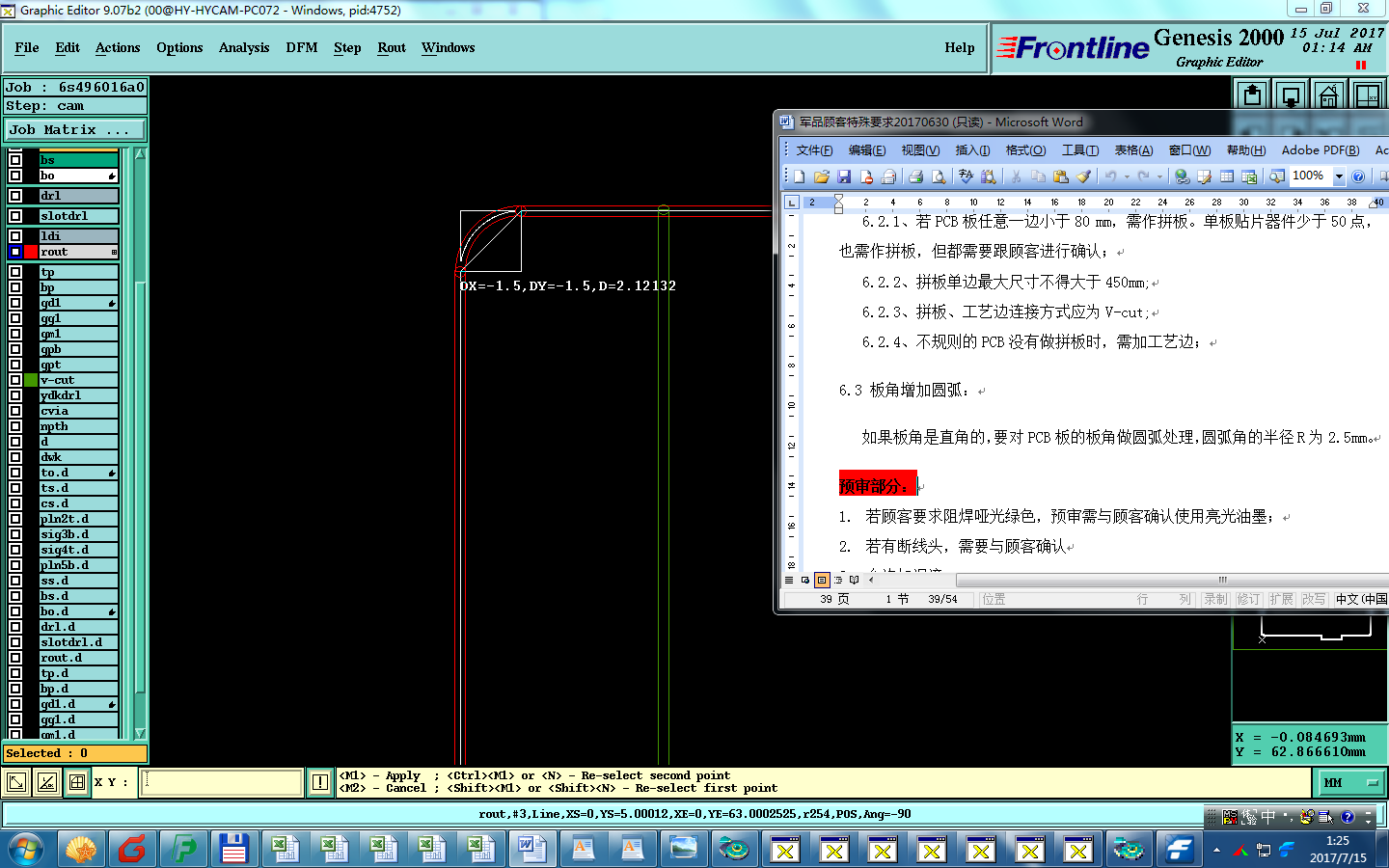Click the Paste icon in Word toolbar
Viewport: 1389px width, 868px height.
tap(1061, 176)
